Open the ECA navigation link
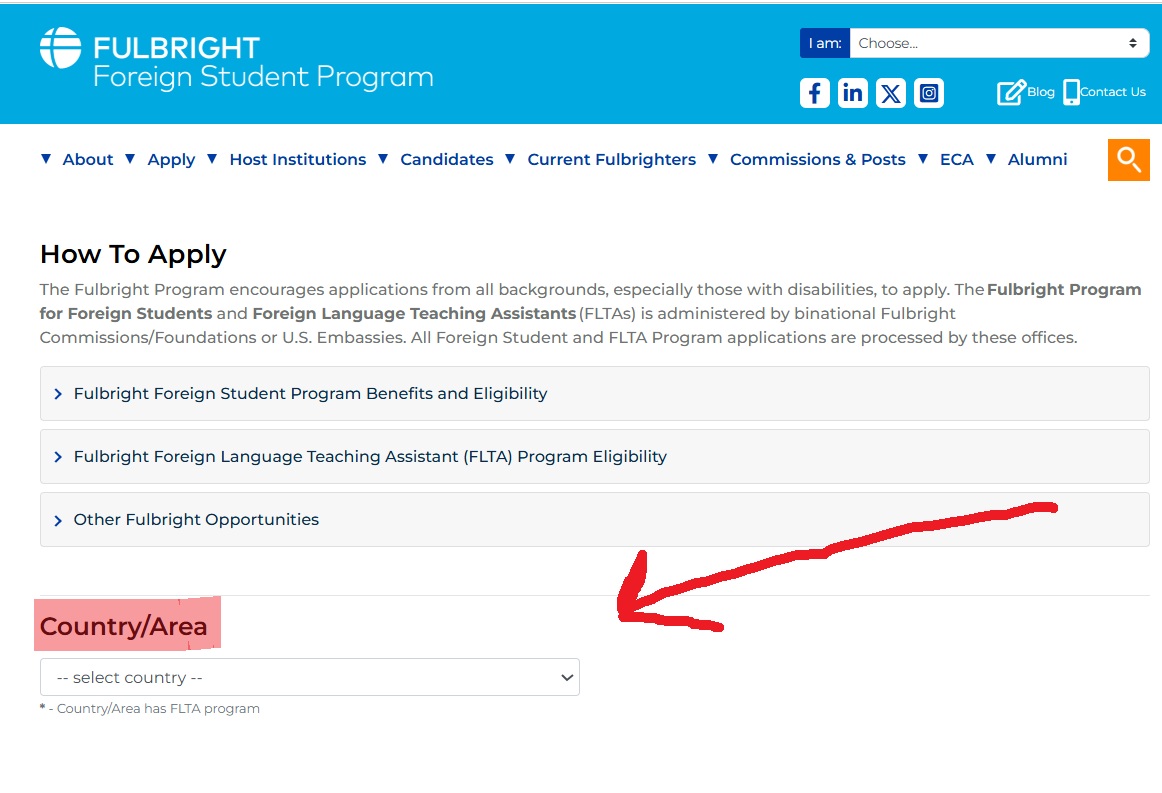Viewport: 1162px width, 793px height. click(957, 159)
